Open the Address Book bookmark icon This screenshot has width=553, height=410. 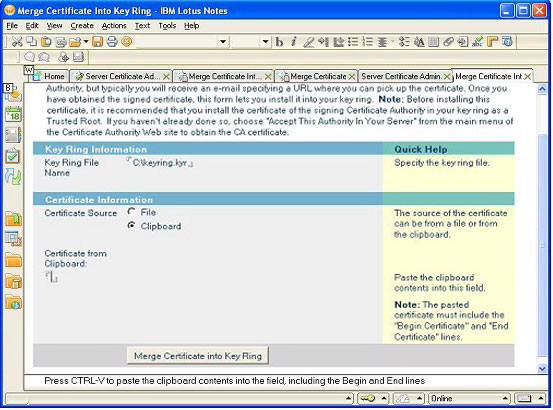[13, 135]
